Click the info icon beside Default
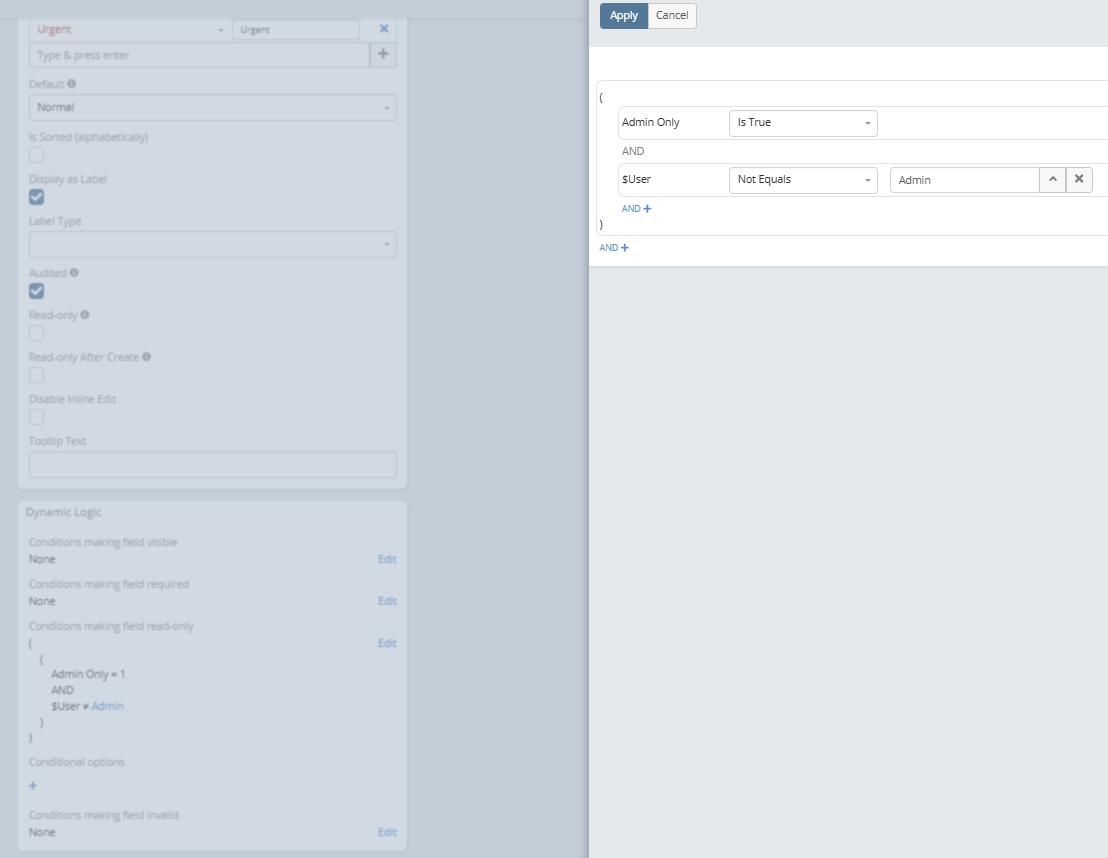 point(71,84)
